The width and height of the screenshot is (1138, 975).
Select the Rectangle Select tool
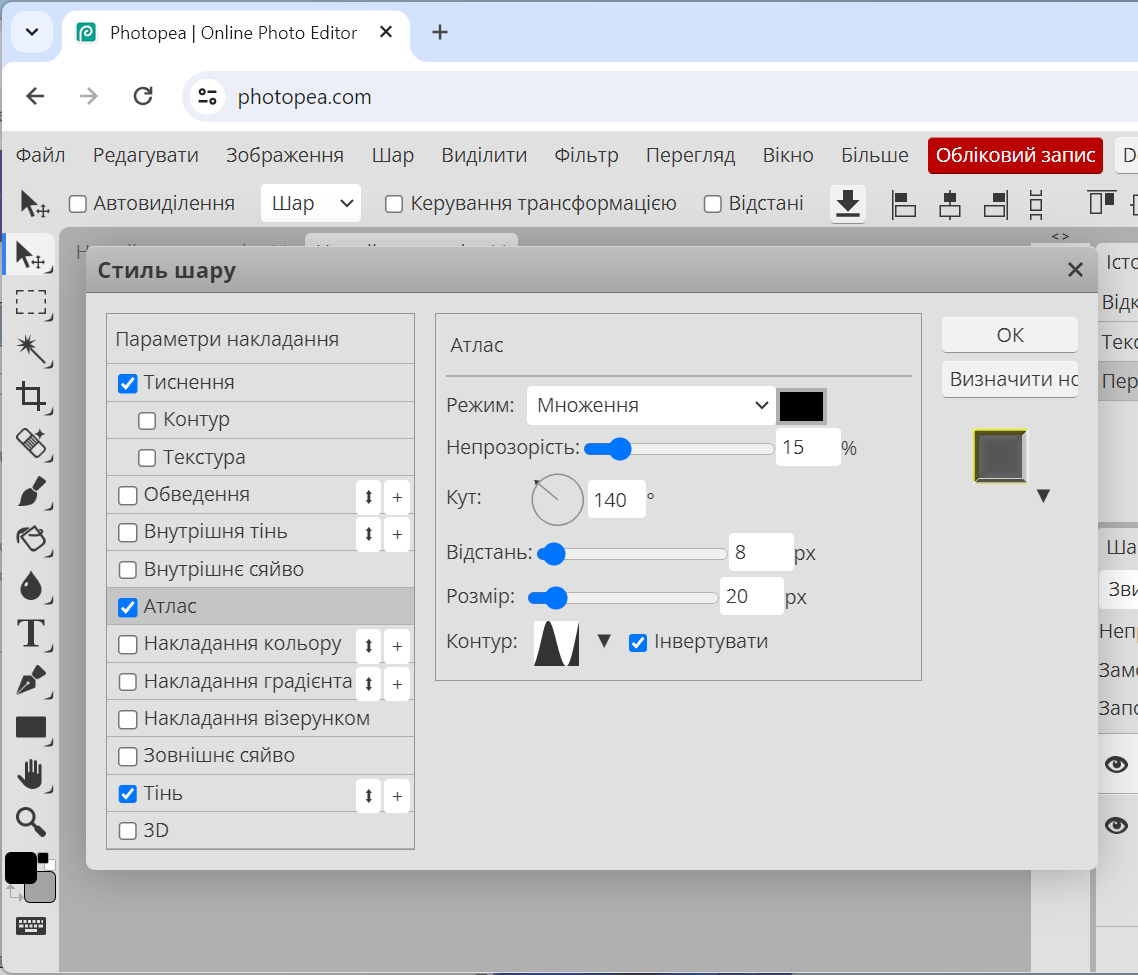pos(31,302)
